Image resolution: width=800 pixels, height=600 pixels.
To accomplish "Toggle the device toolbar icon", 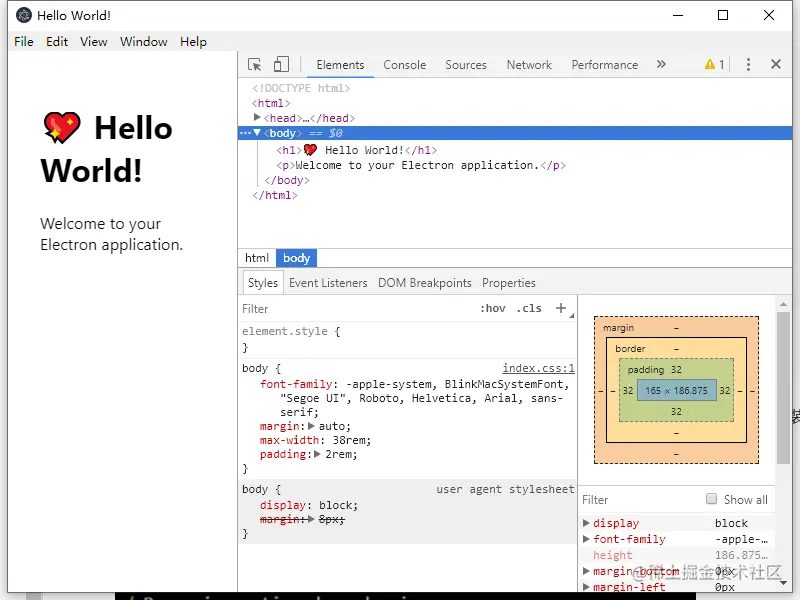I will point(281,64).
